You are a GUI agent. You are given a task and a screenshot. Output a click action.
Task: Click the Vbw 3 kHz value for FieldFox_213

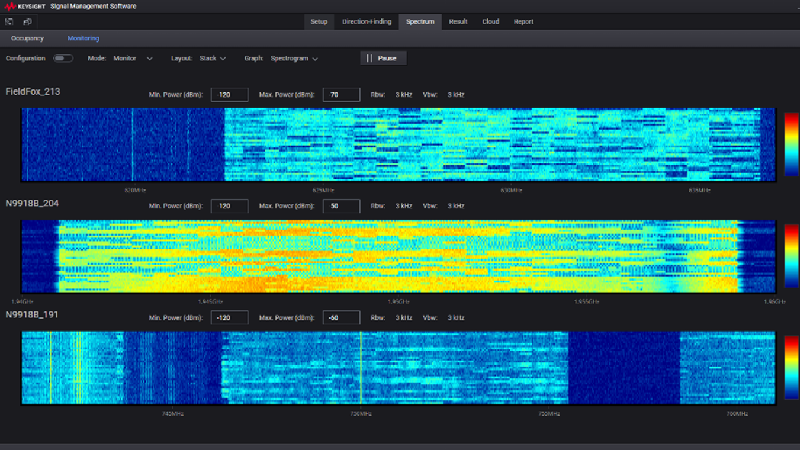click(456, 94)
